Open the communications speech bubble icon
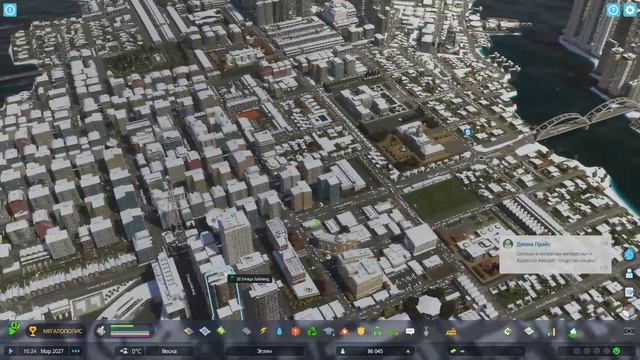The image size is (640, 360). tap(410, 331)
